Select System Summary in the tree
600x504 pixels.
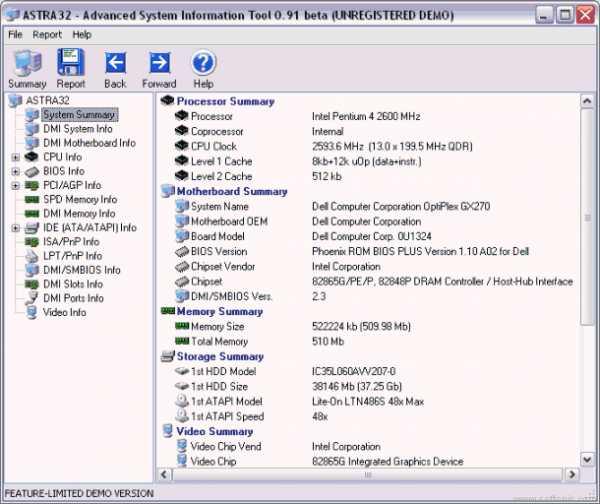pos(79,114)
